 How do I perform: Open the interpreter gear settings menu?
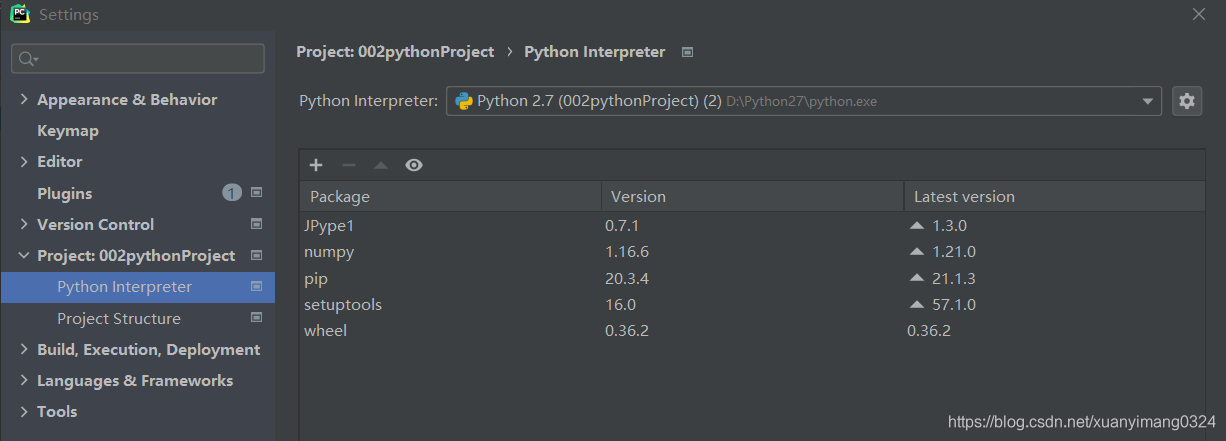(1187, 101)
